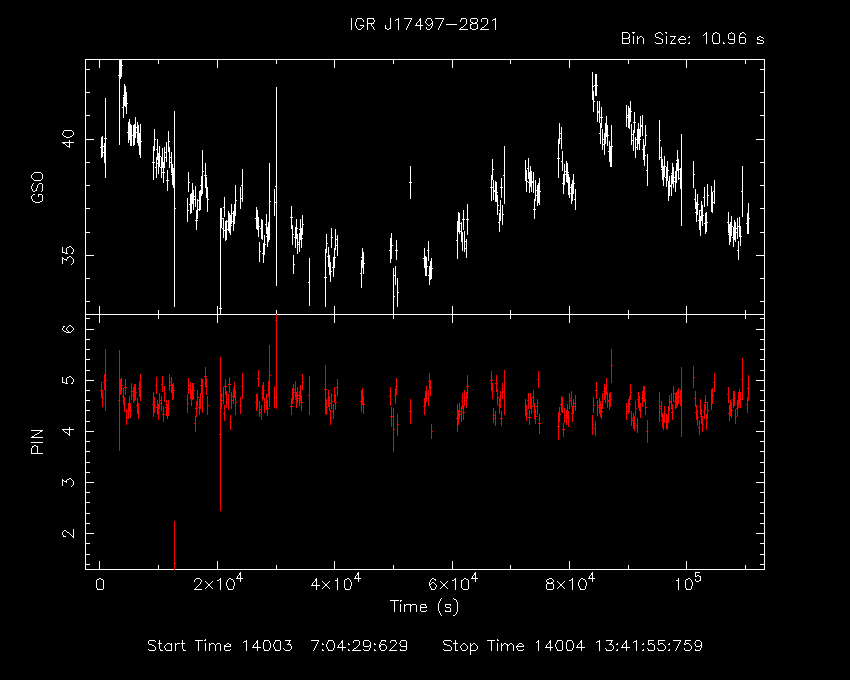Click the plot title IGR J17497−2821
Image resolution: width=850 pixels, height=680 pixels.
click(424, 25)
